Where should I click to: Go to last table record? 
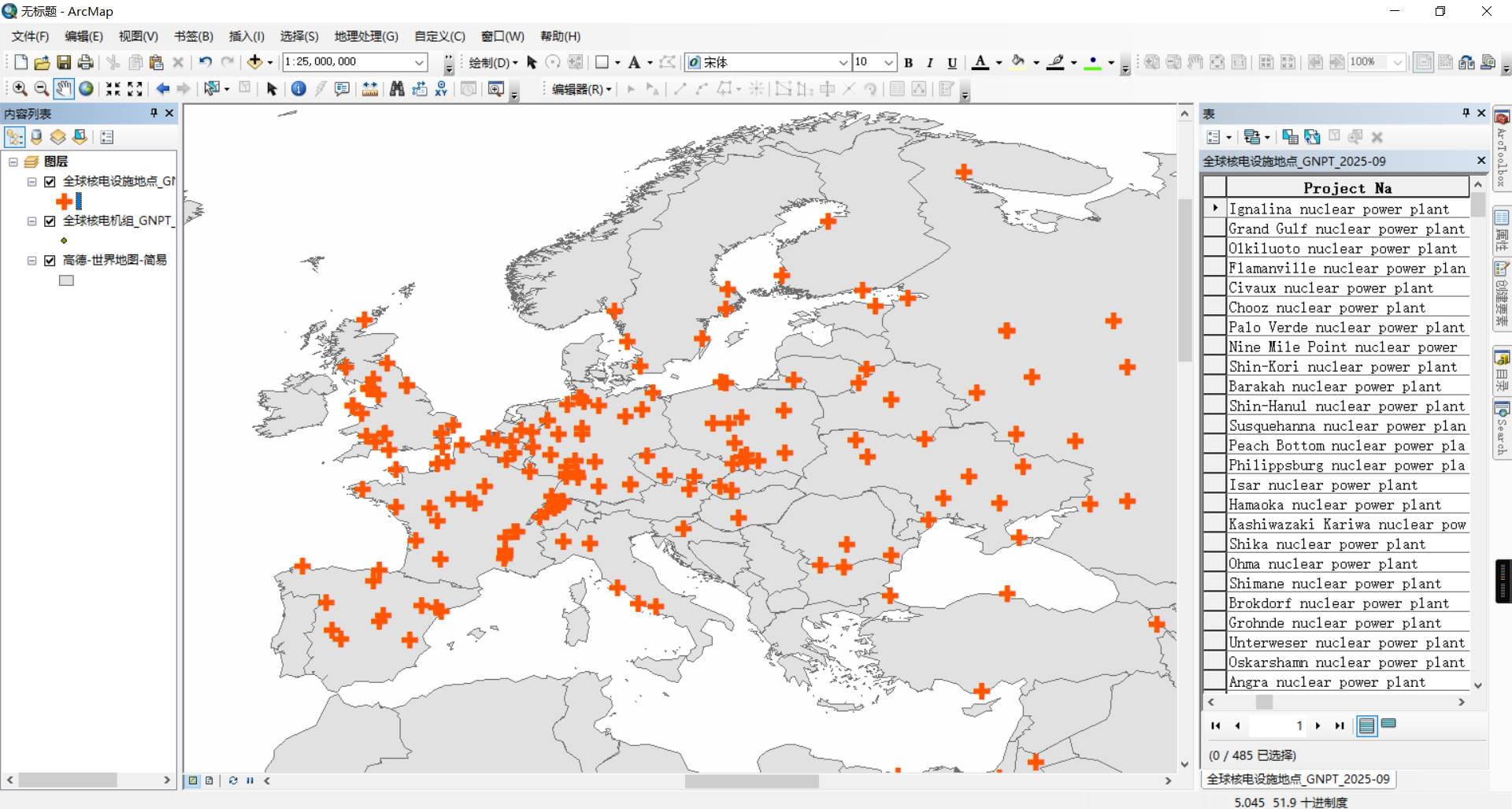coord(1340,726)
